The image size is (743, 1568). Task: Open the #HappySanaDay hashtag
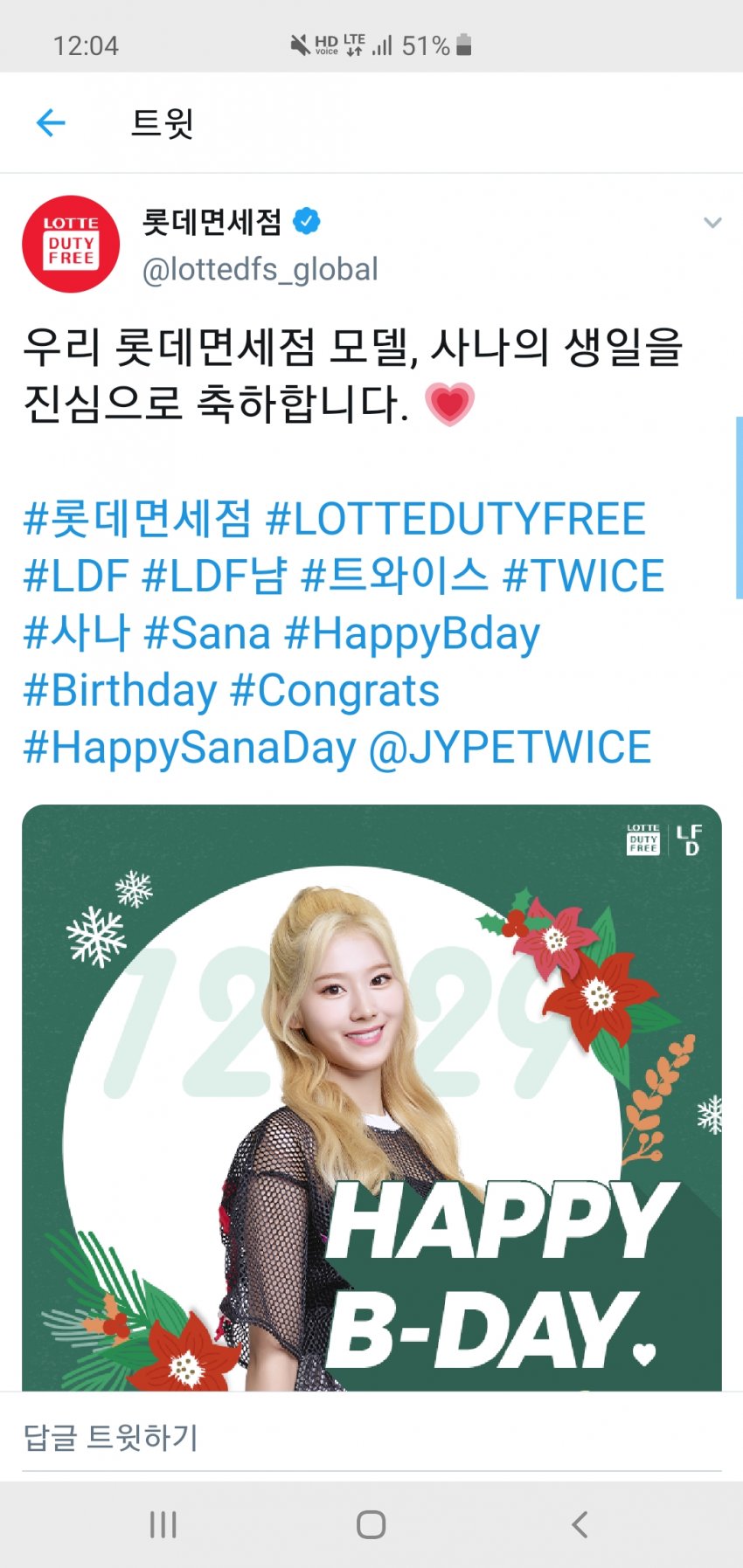(x=190, y=749)
